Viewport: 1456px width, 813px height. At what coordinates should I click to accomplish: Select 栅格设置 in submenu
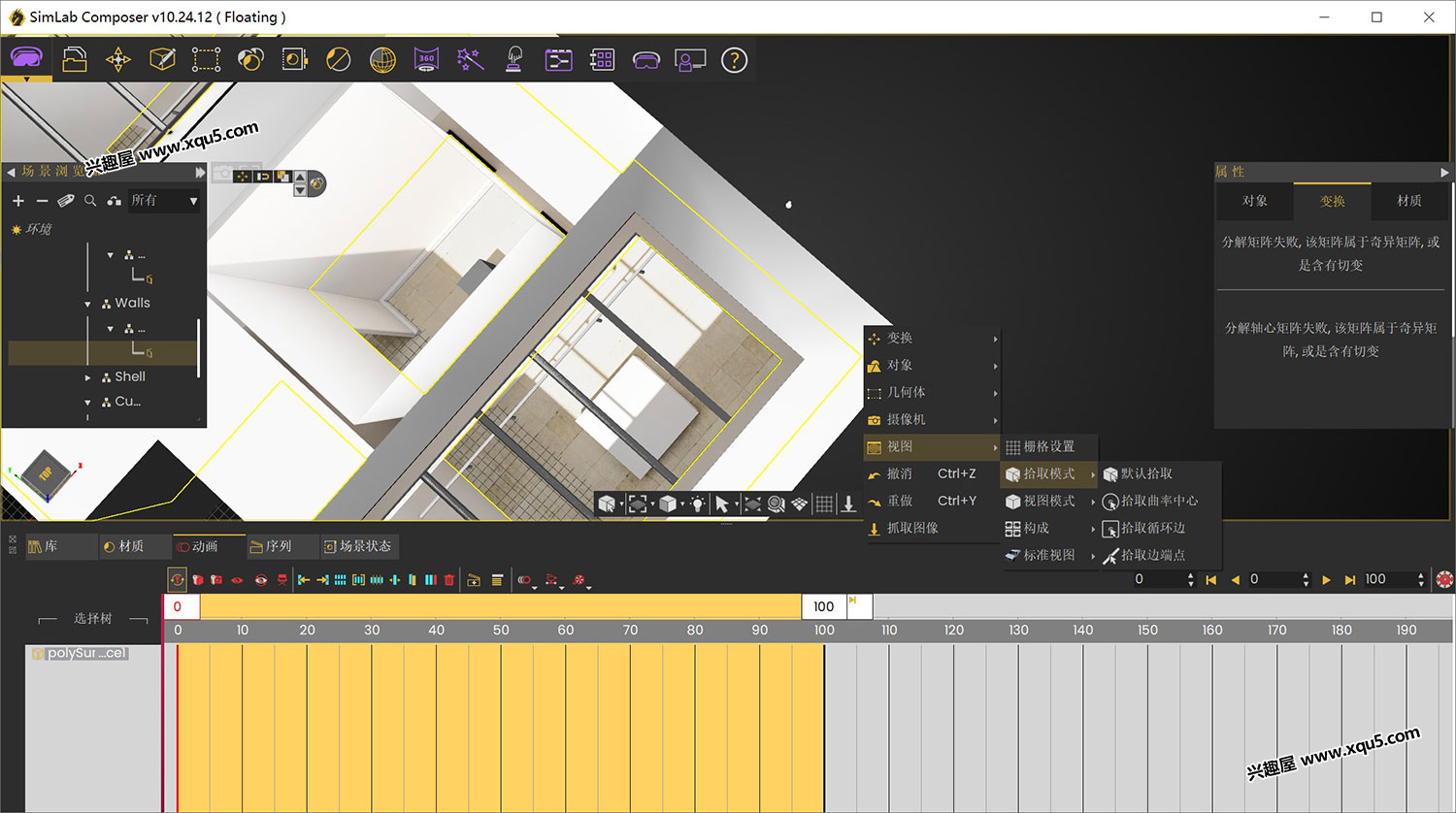tap(1049, 447)
